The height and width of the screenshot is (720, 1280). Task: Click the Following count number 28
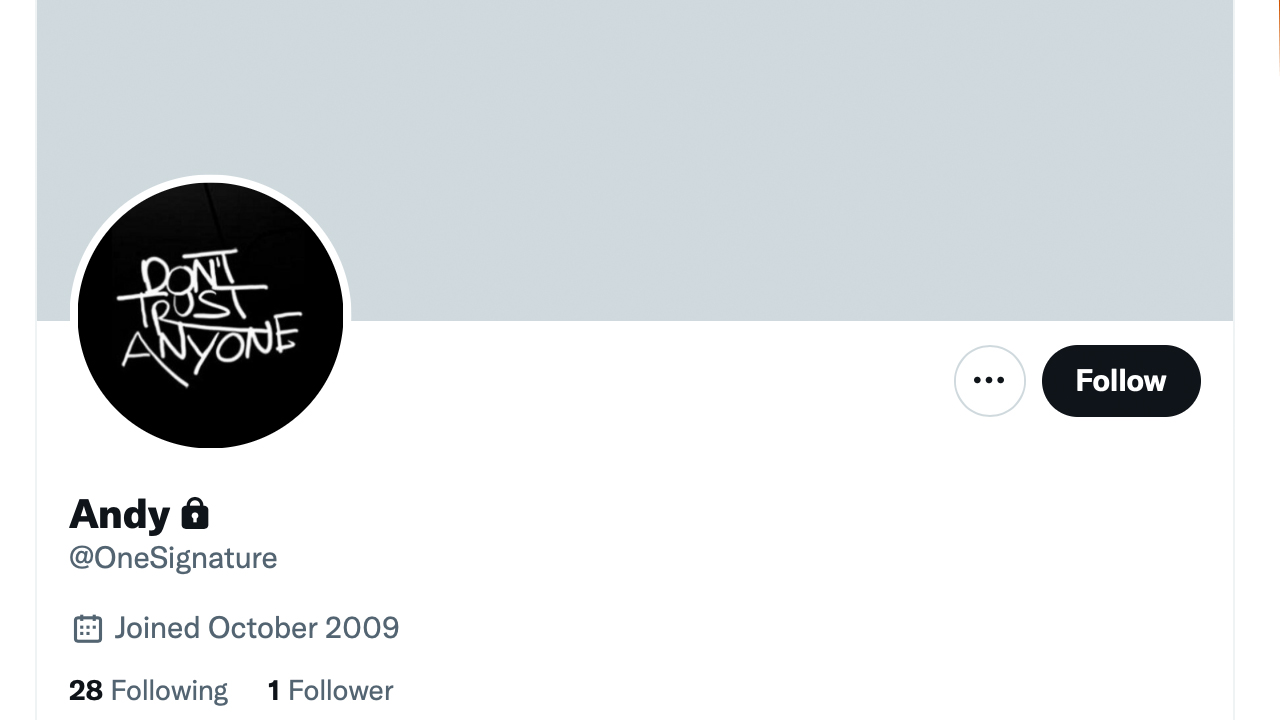pos(86,690)
